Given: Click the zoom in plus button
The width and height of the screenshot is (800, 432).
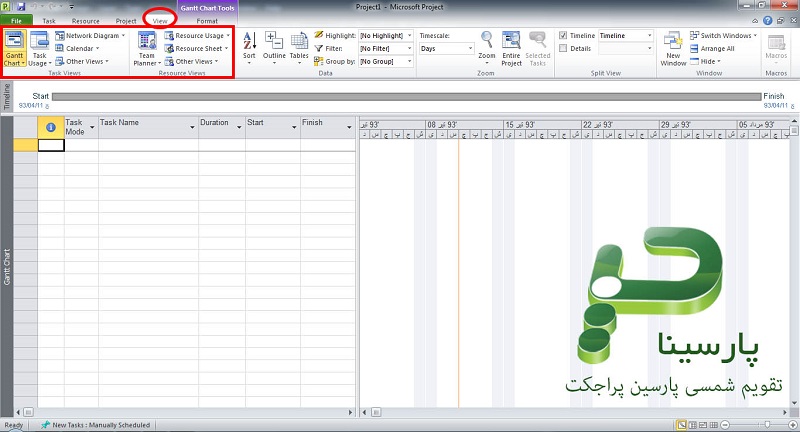Looking at the screenshot, I should point(793,425).
